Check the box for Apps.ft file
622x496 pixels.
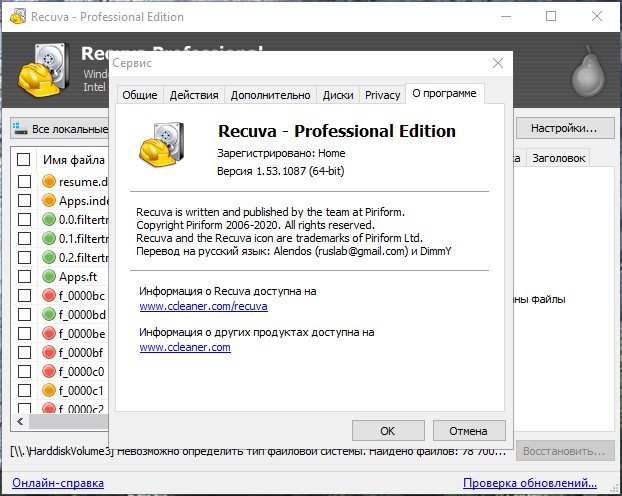tap(25, 277)
